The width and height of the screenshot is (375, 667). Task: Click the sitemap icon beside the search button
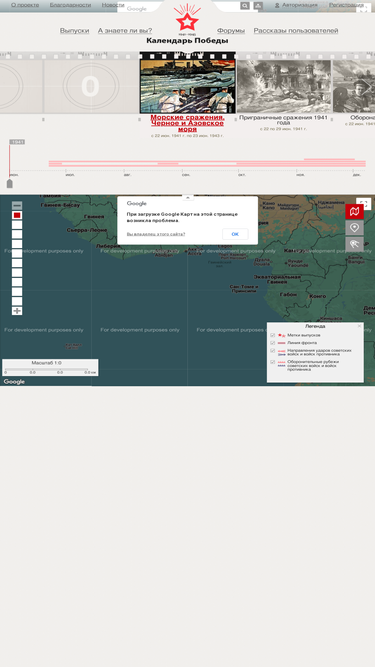coord(258,6)
